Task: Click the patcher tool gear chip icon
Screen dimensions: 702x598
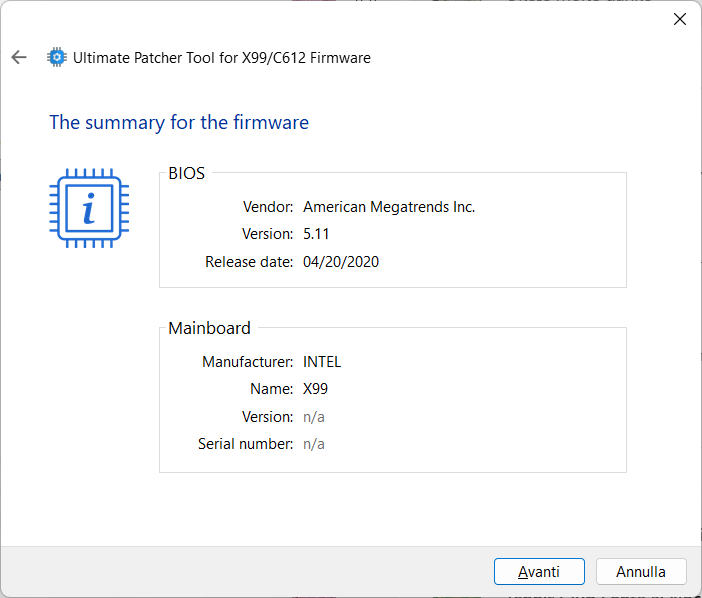Action: (x=57, y=57)
